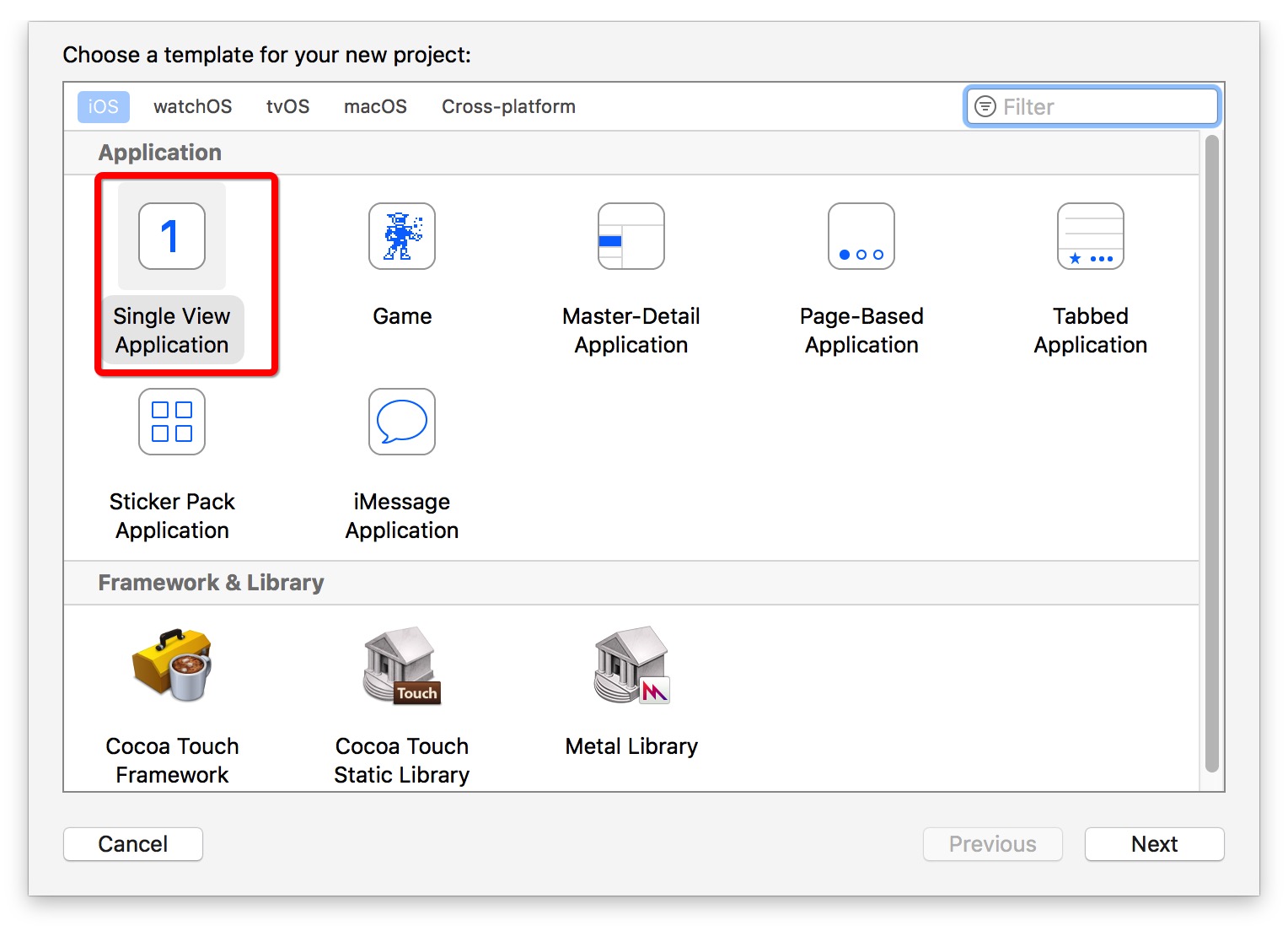Click the Cancel button
Viewport: 1288px width, 931px height.
click(x=133, y=844)
